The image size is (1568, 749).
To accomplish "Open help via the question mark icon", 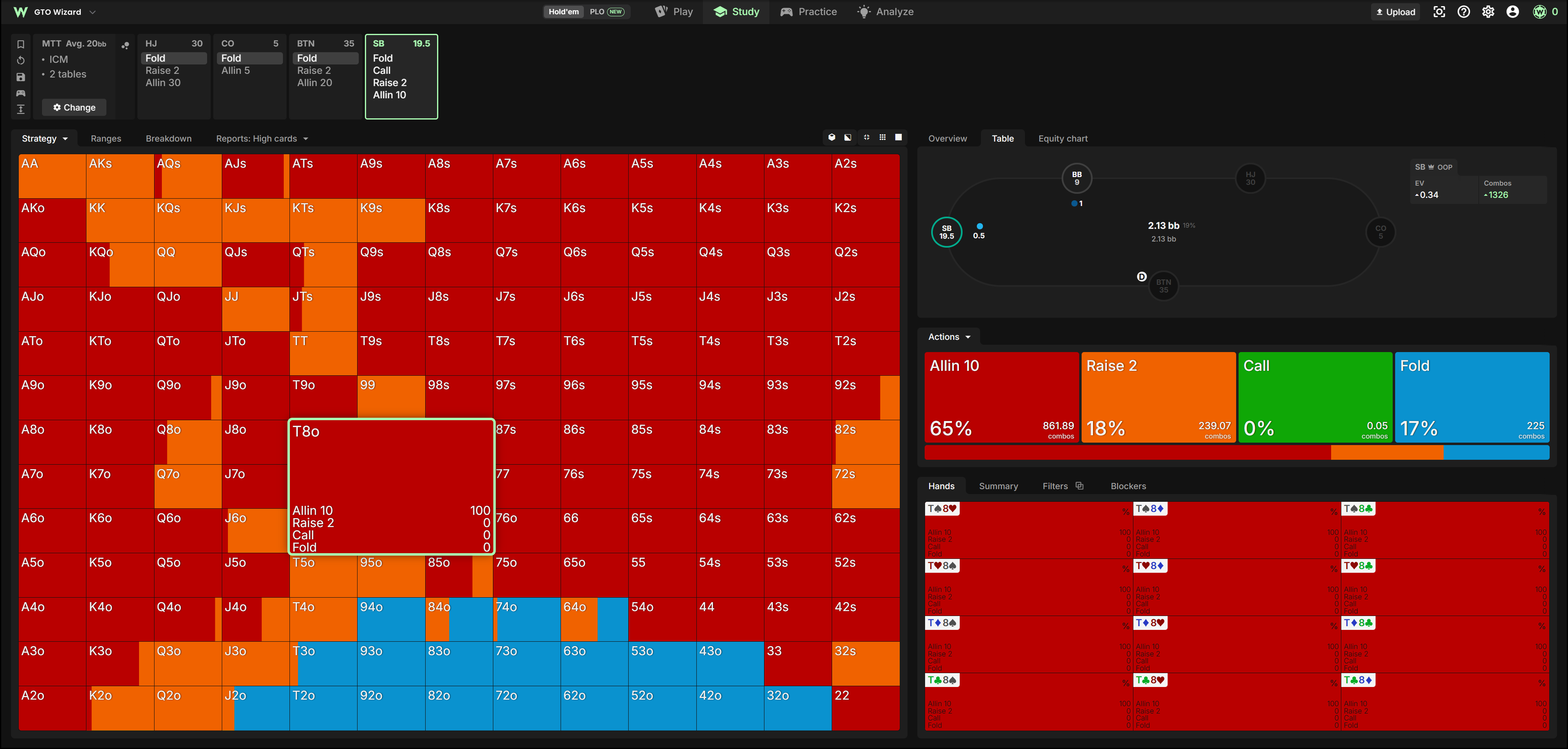I will (1463, 11).
